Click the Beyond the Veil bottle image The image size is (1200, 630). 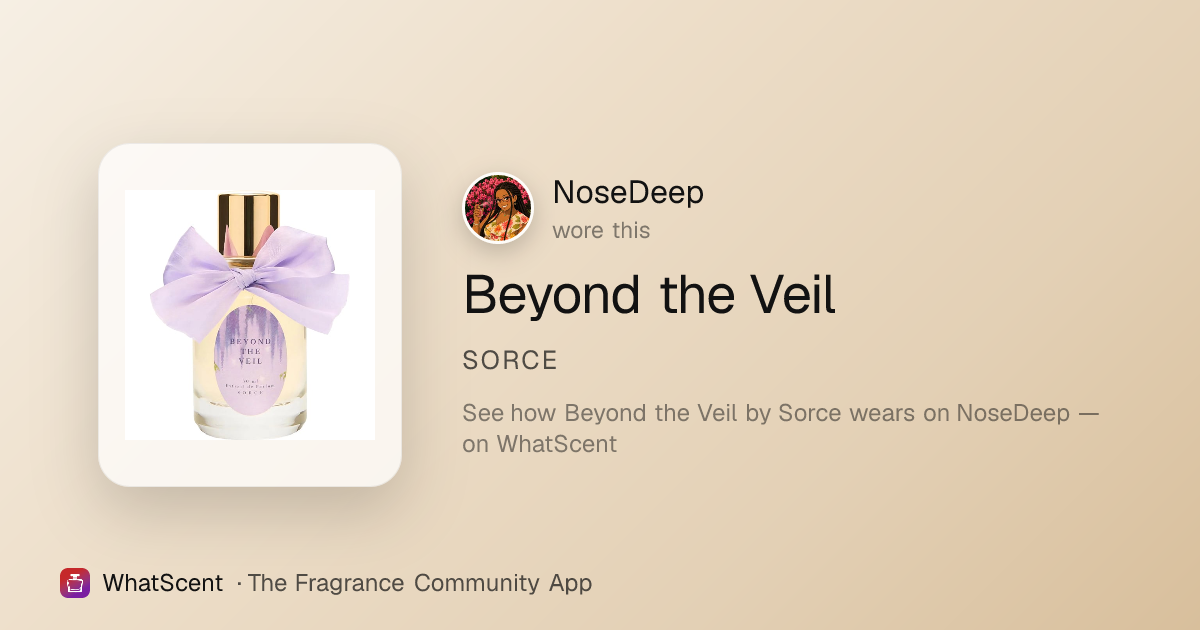[250, 315]
